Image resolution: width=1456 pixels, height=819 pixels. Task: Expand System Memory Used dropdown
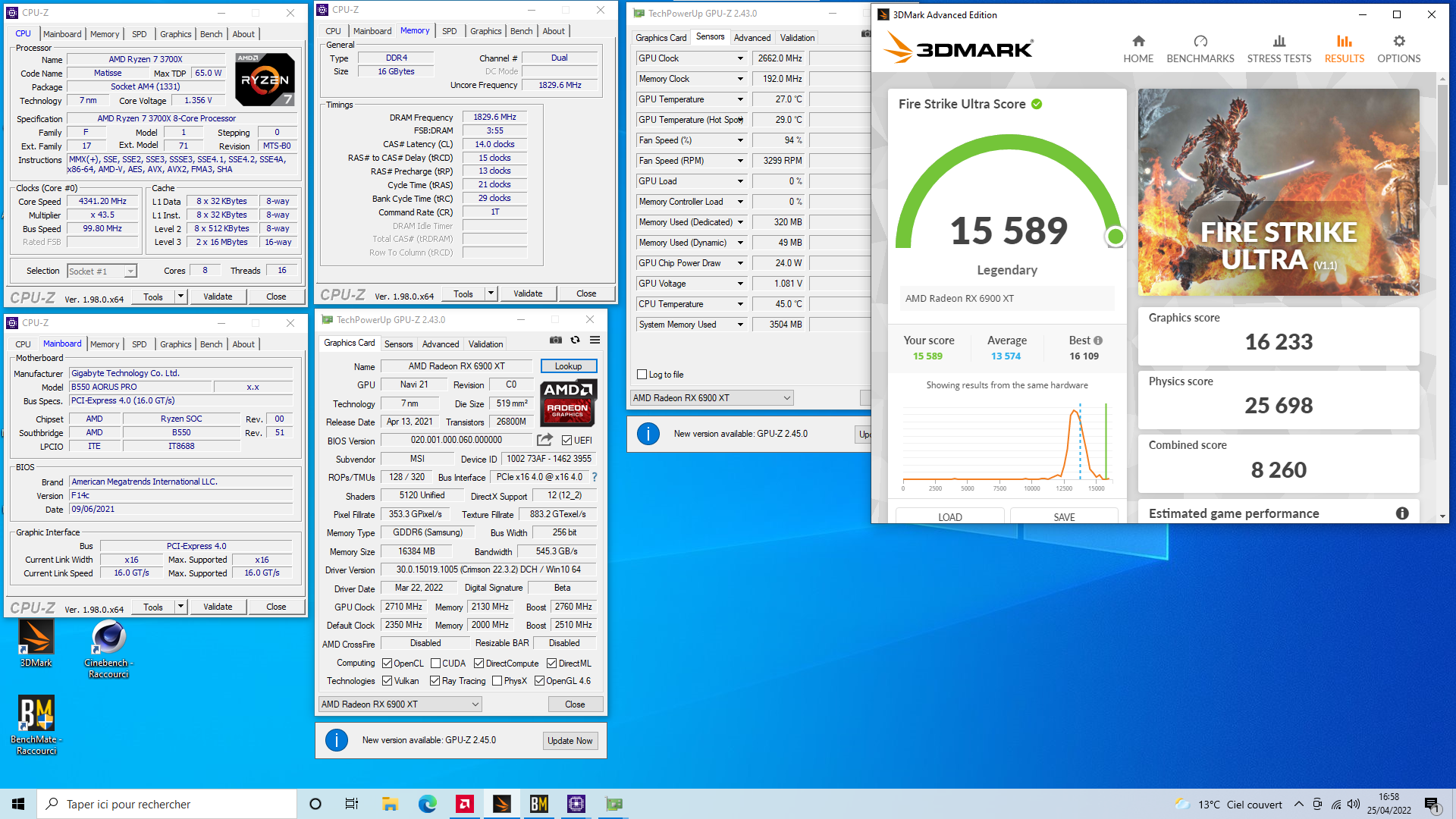(740, 325)
